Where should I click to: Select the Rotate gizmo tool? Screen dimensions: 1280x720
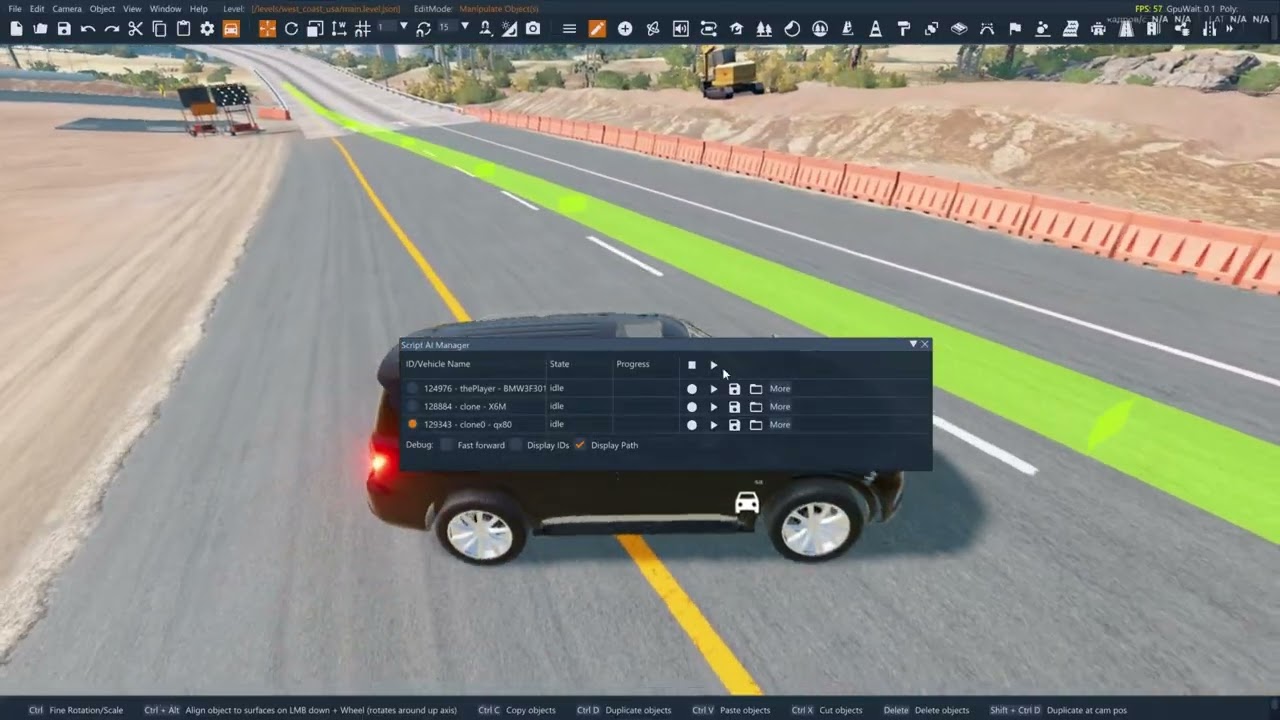pos(291,29)
